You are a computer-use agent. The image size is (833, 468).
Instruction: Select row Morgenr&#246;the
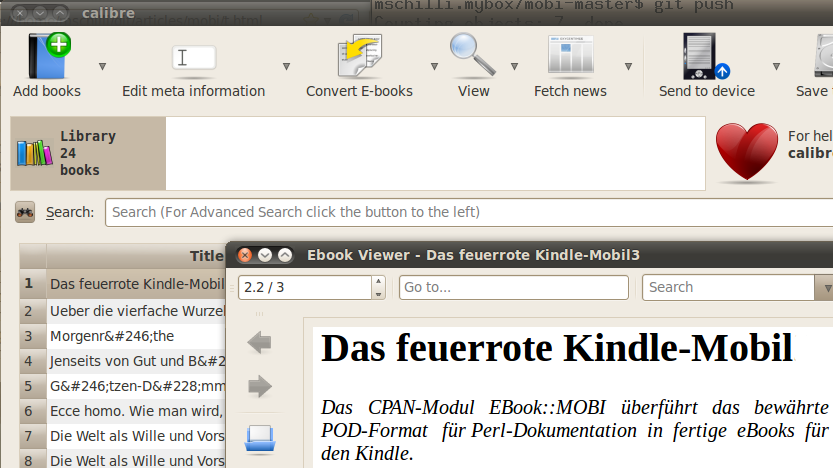(136, 336)
